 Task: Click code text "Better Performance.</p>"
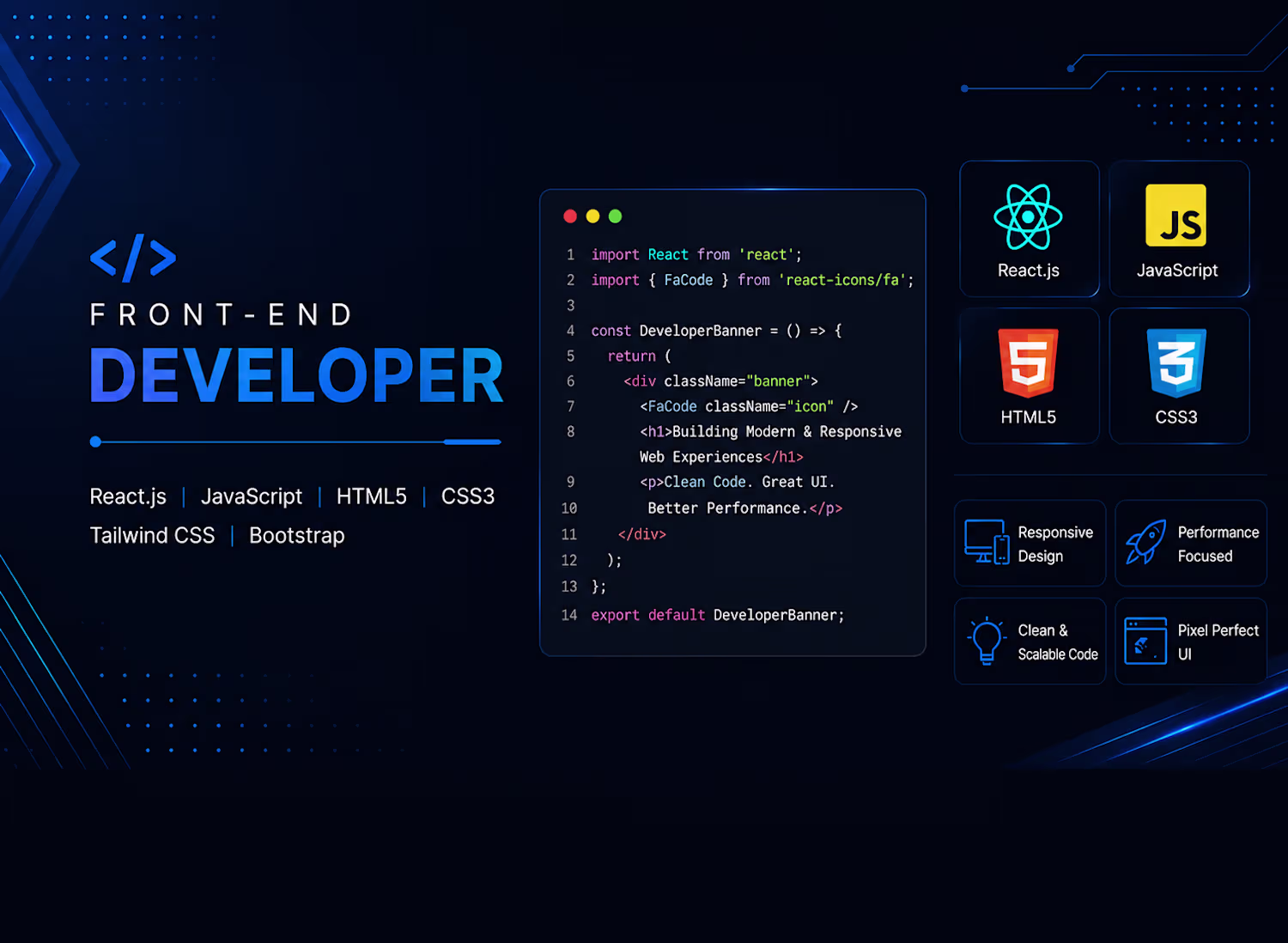point(745,508)
